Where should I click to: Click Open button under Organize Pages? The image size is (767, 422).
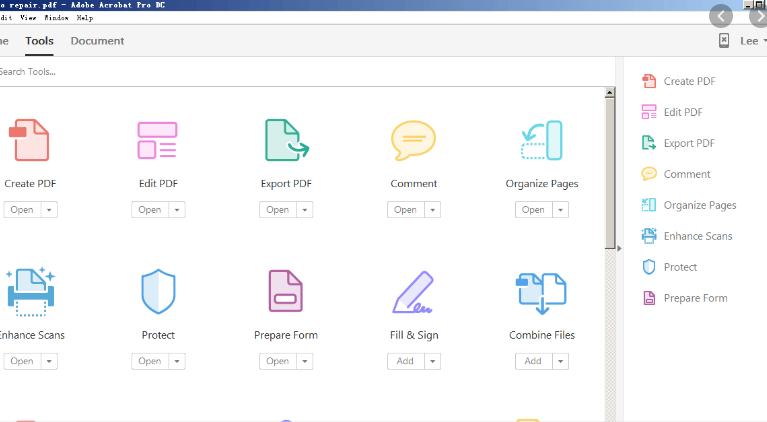click(534, 210)
